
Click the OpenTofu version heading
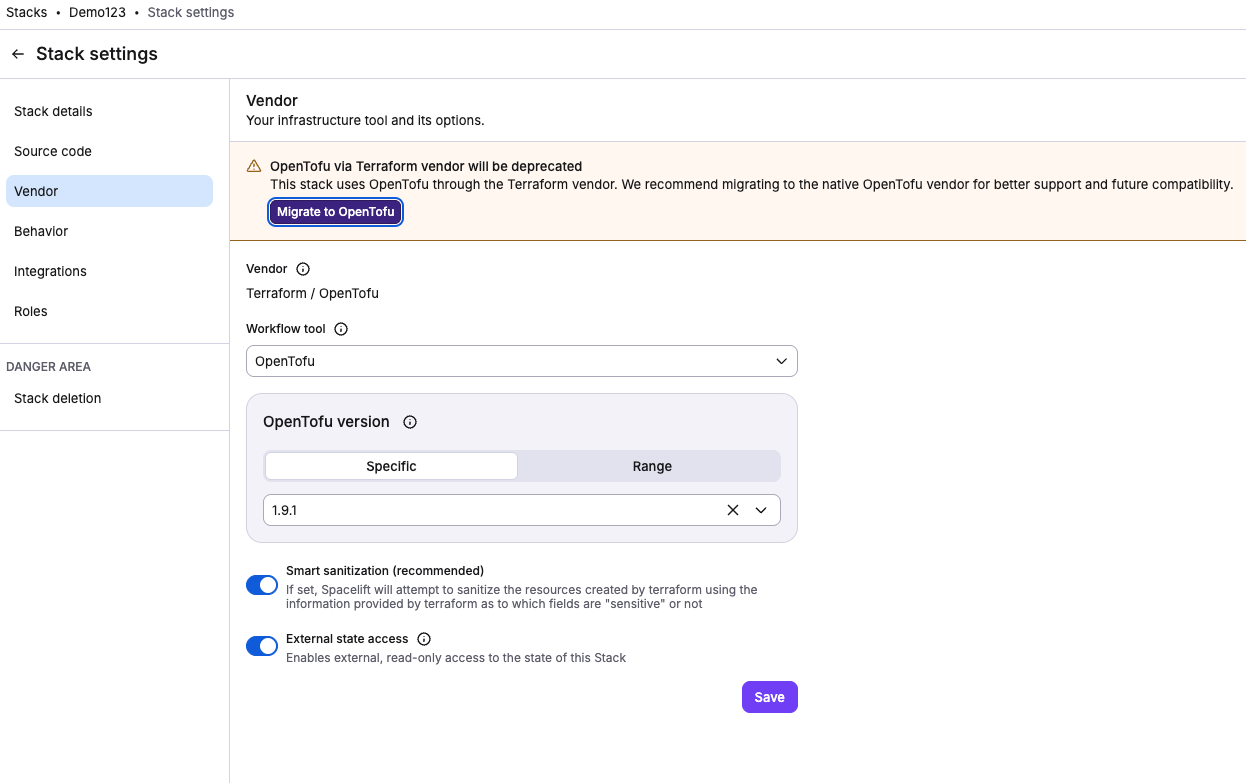click(x=326, y=422)
